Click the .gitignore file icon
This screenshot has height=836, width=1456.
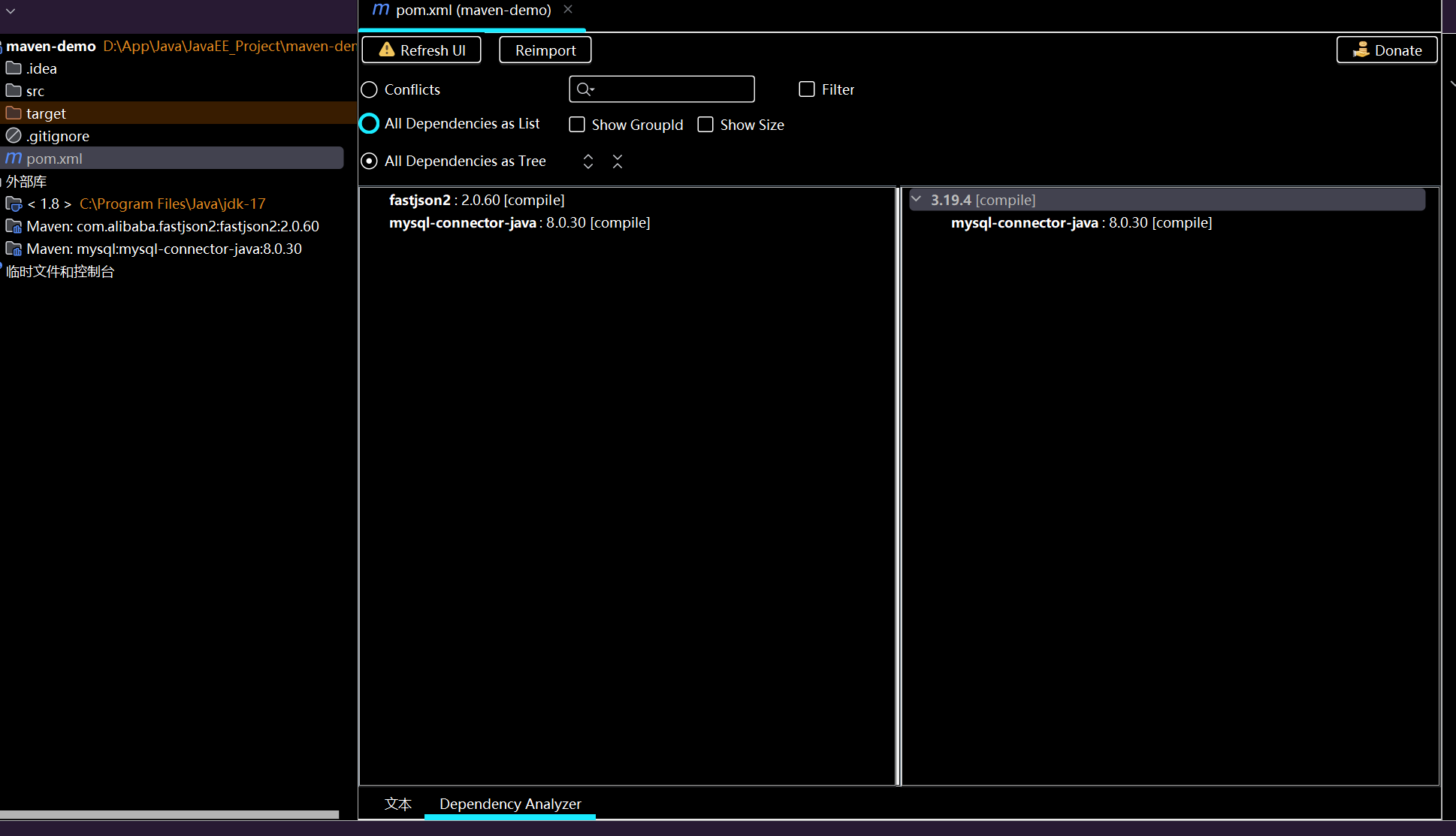click(14, 136)
